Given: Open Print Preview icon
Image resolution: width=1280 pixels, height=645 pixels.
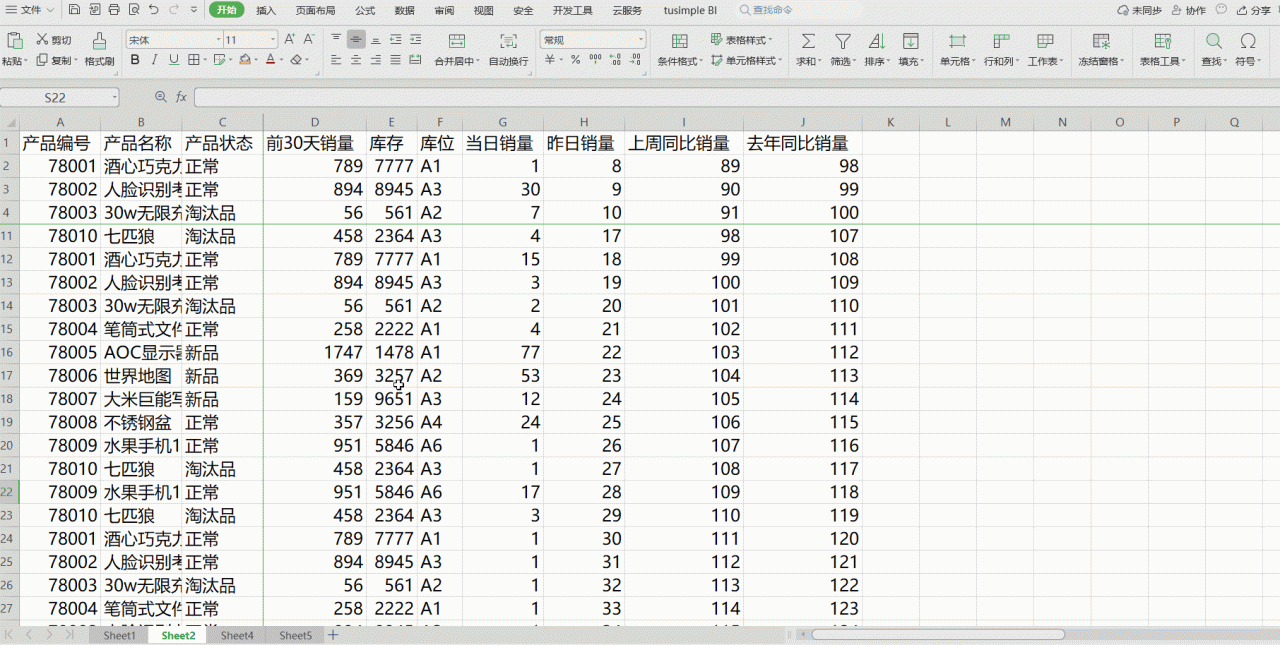Looking at the screenshot, I should (x=132, y=10).
